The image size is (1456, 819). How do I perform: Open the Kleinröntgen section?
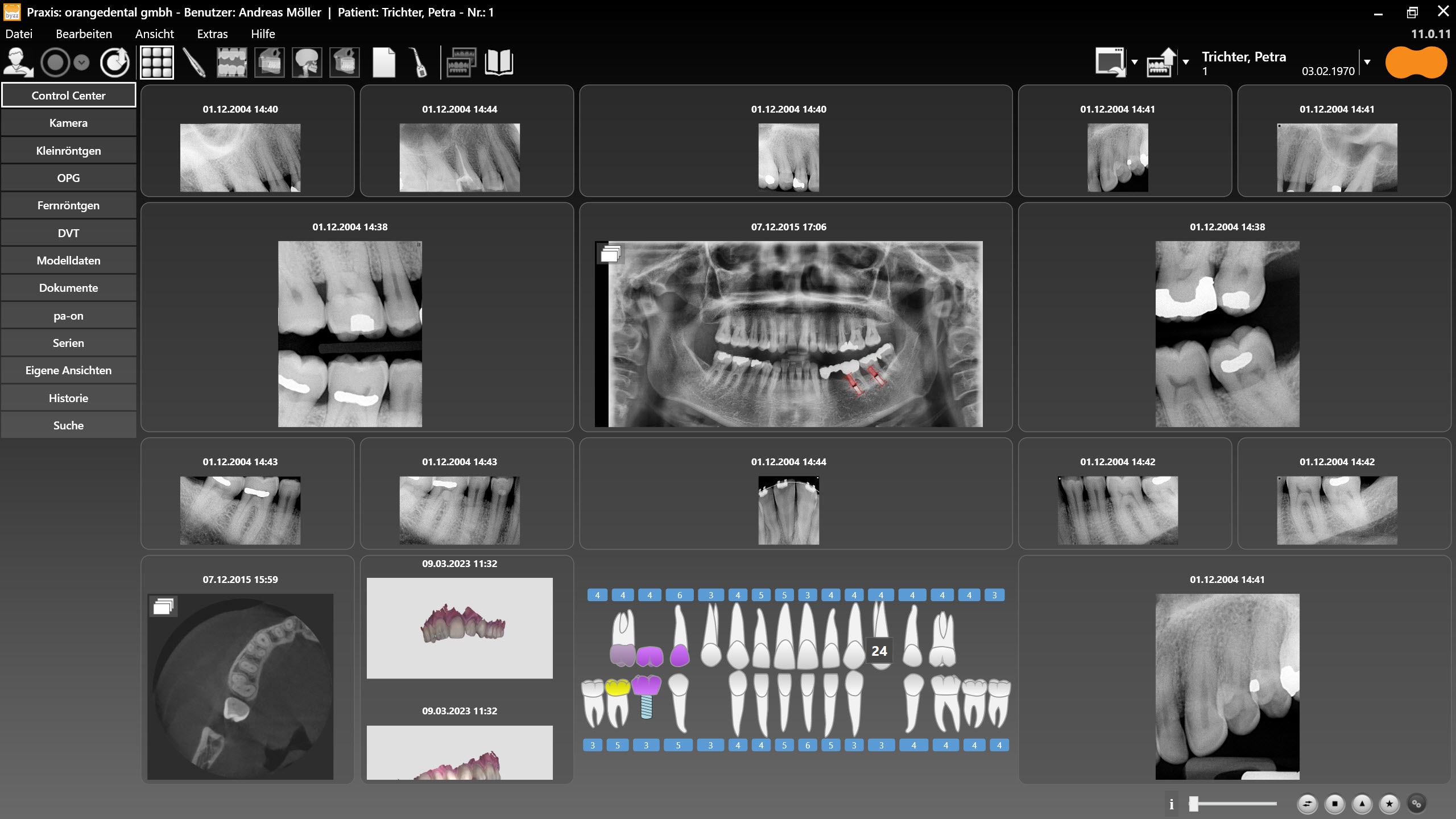[x=68, y=151]
